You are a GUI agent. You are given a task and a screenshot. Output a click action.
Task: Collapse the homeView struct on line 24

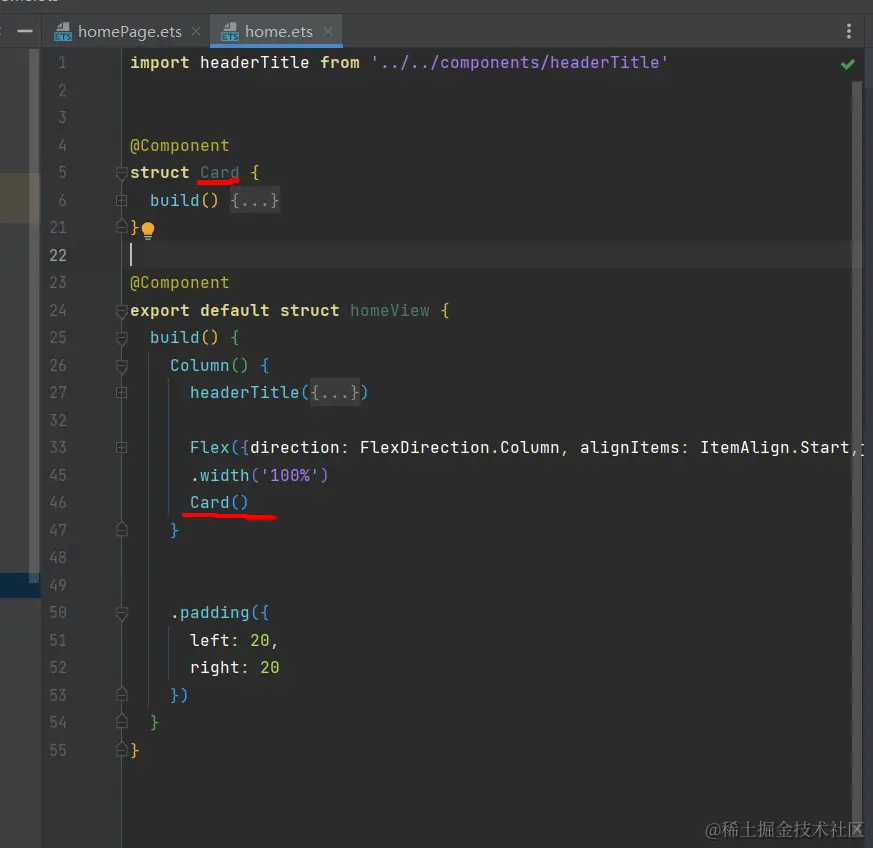pyautogui.click(x=121, y=311)
